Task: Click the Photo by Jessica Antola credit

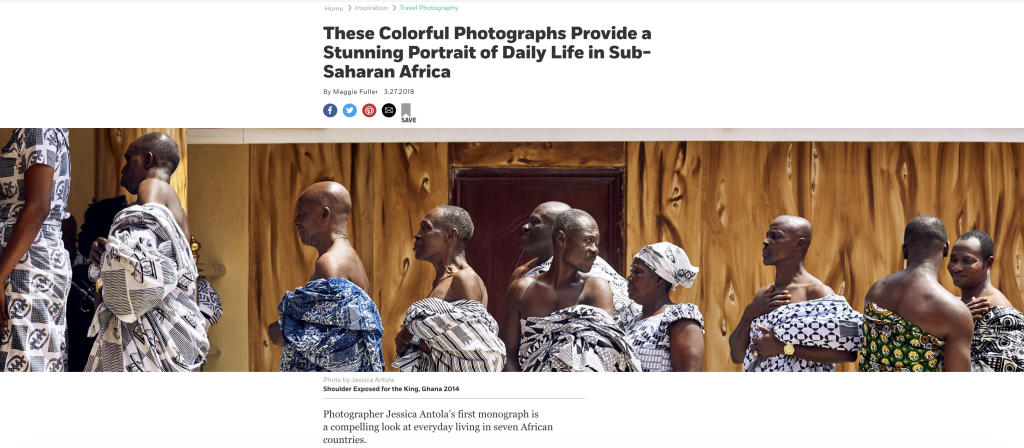Action: pos(359,379)
